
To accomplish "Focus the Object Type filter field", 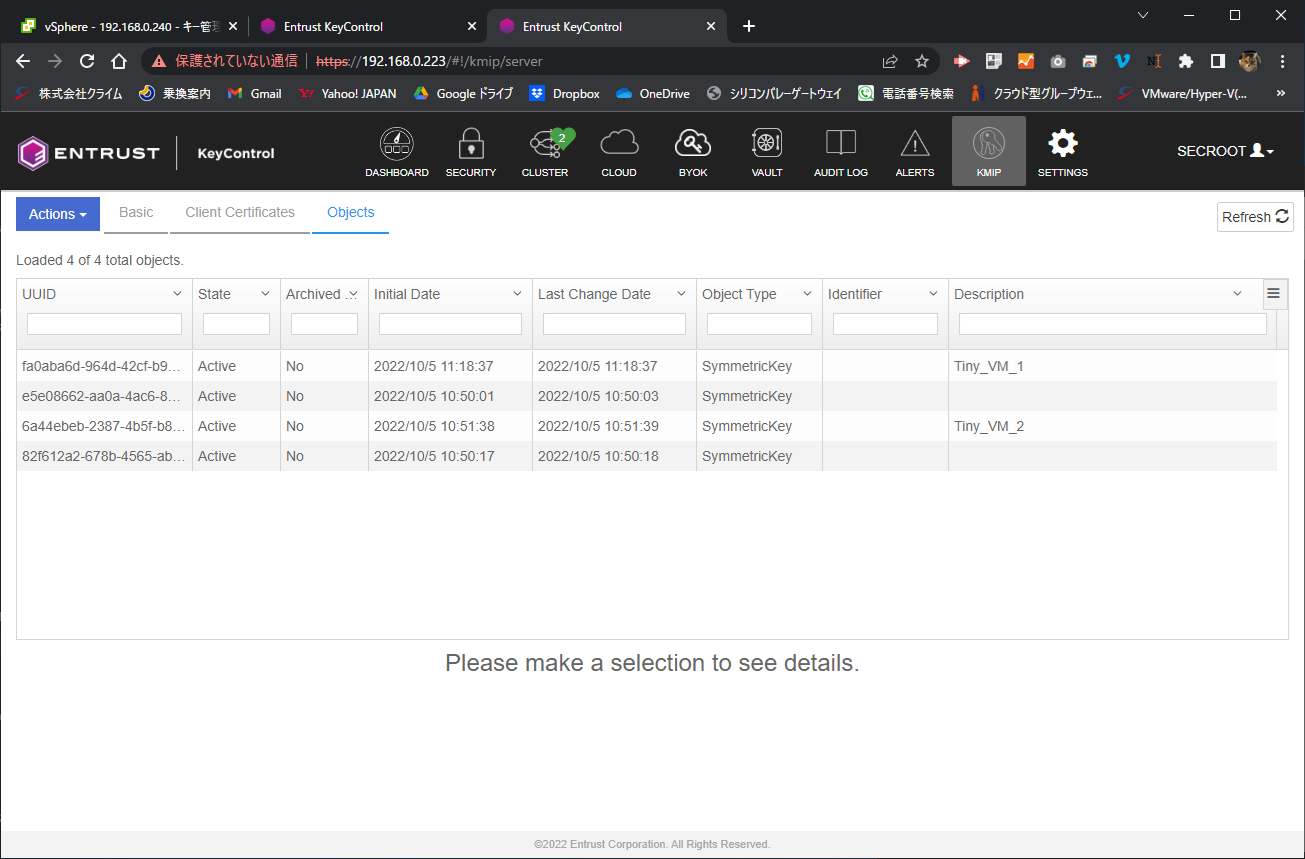I will coord(759,324).
